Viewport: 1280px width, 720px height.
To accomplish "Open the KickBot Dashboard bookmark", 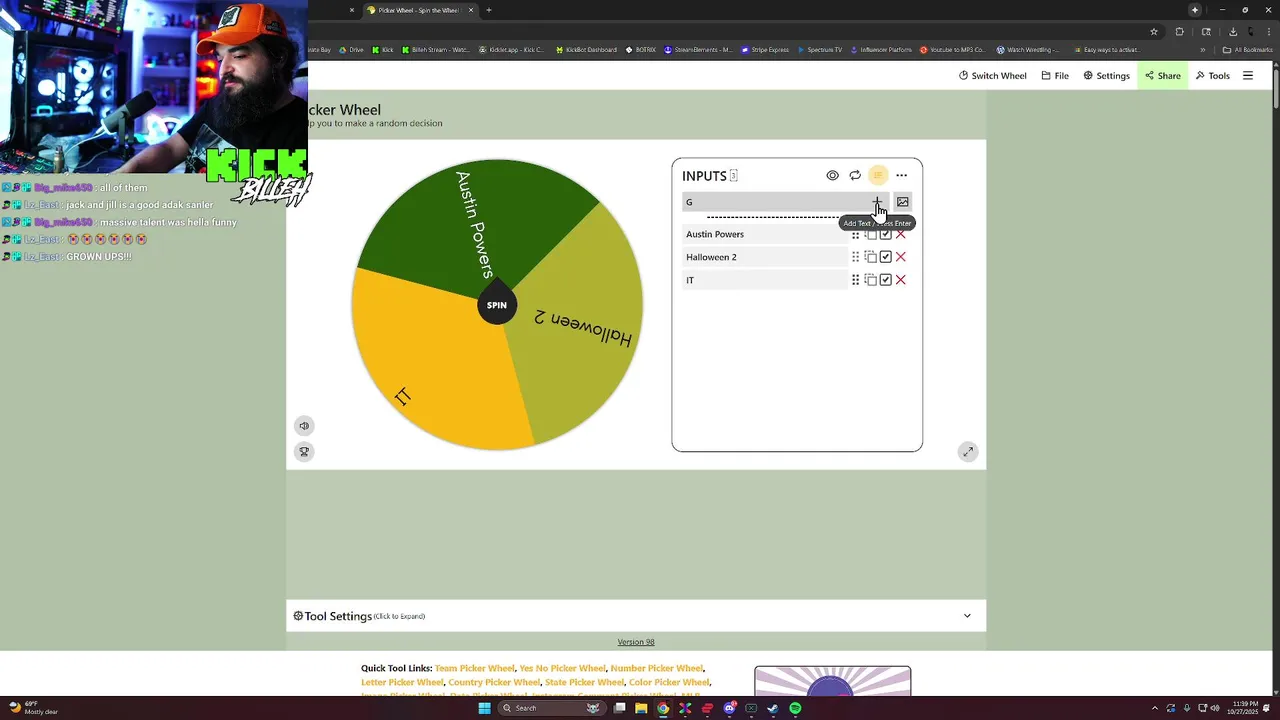I will click(x=586, y=49).
